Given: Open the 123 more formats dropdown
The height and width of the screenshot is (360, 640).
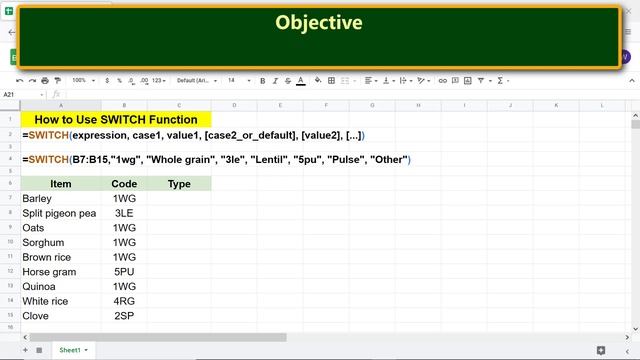Looking at the screenshot, I should point(159,81).
